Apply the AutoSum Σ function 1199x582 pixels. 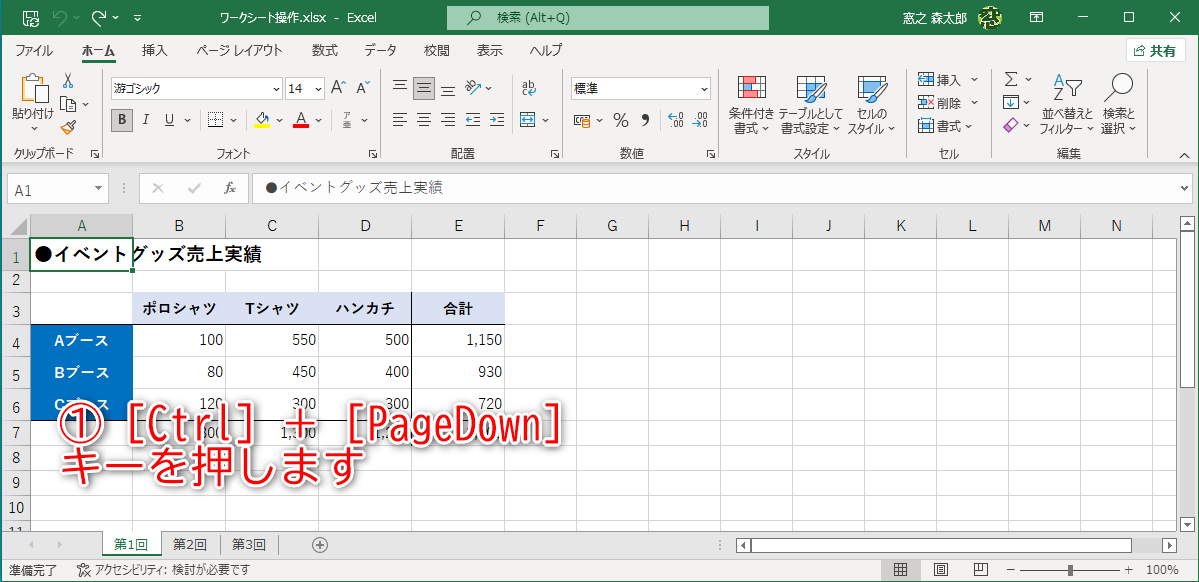[x=1011, y=79]
